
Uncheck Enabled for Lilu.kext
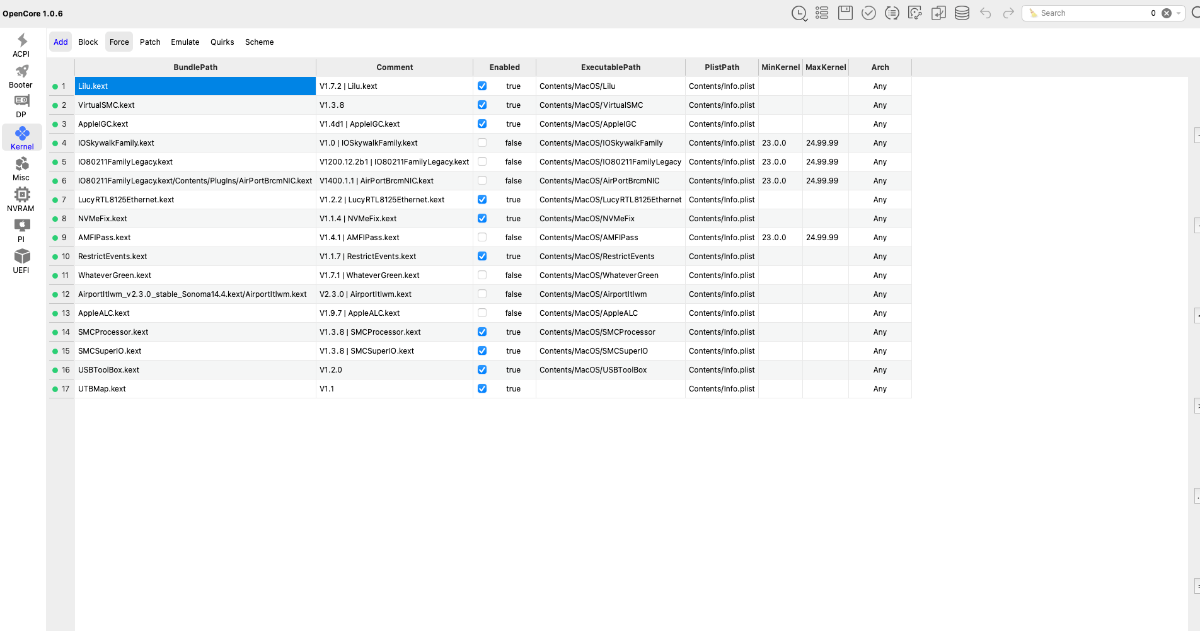coord(482,86)
